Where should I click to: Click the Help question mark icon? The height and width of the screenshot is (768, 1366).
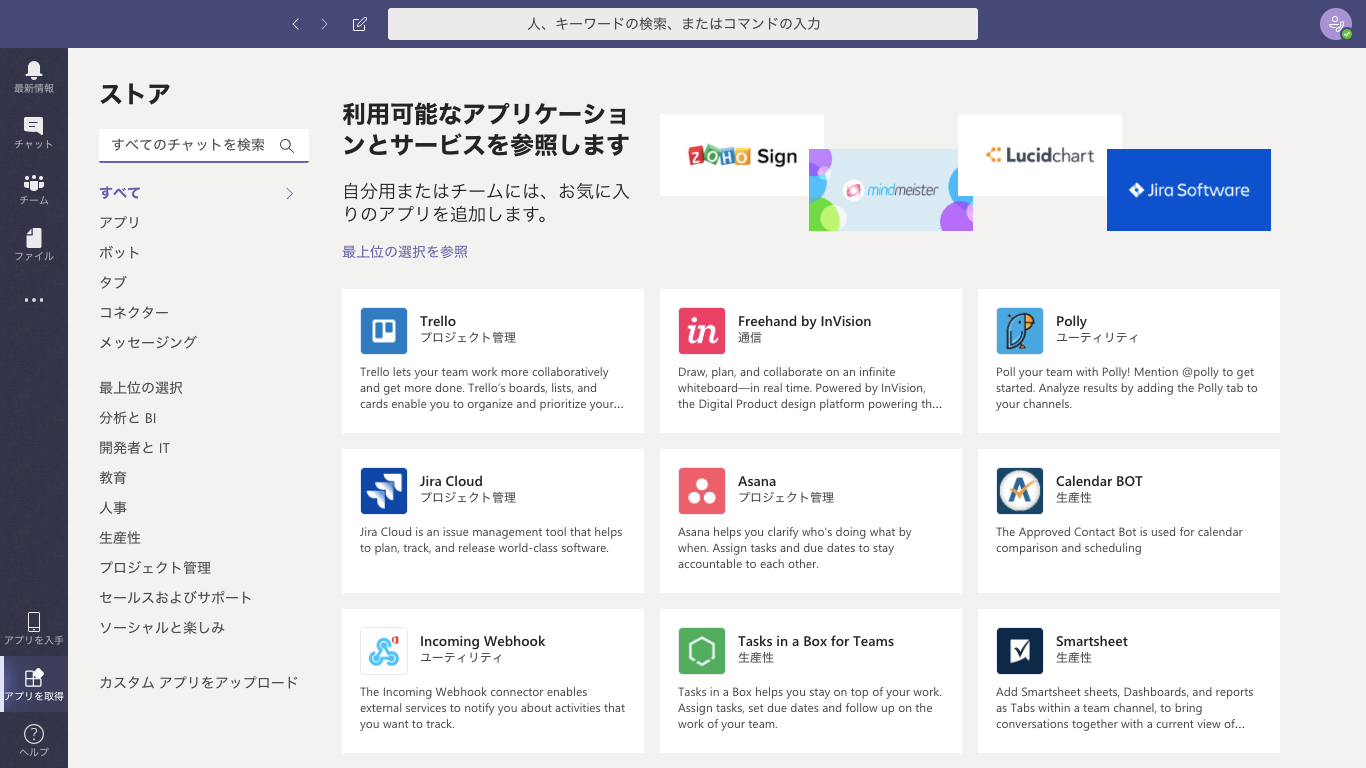[x=34, y=735]
